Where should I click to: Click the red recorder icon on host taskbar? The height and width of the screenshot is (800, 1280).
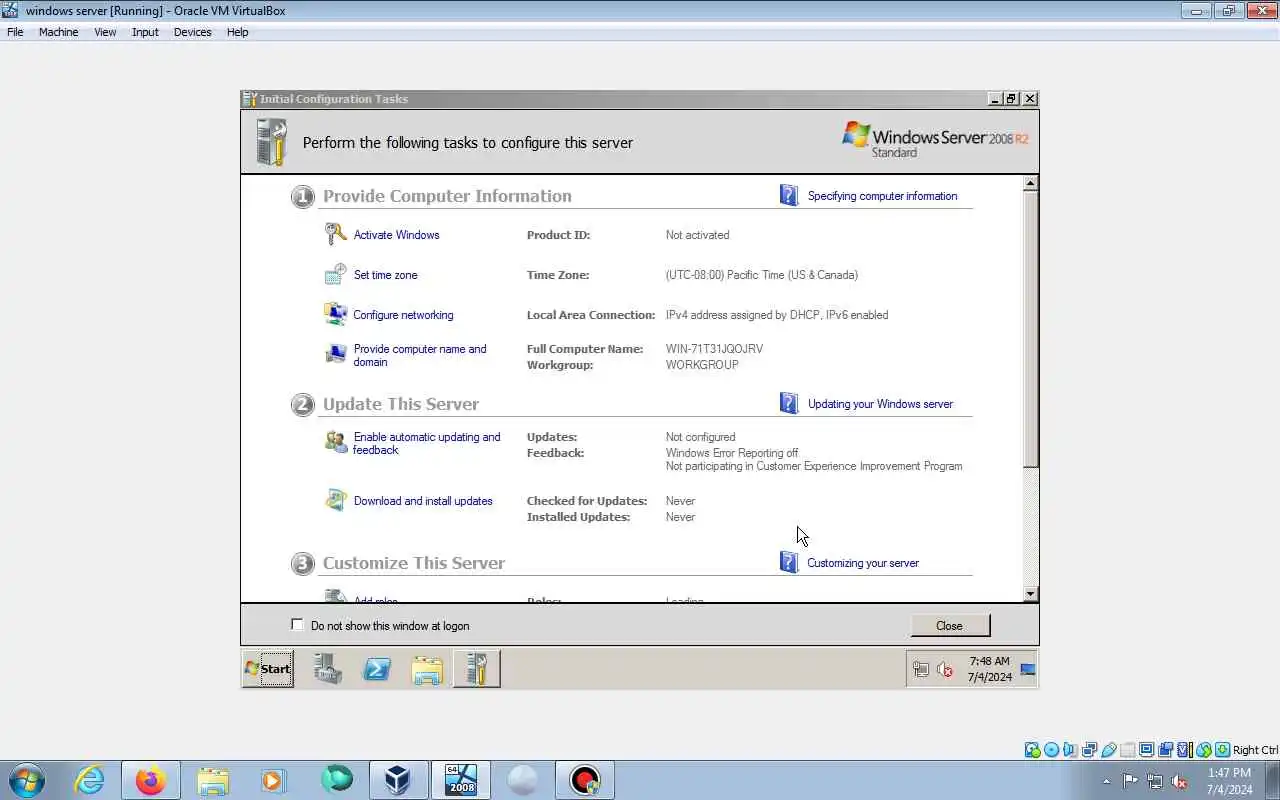tap(585, 780)
